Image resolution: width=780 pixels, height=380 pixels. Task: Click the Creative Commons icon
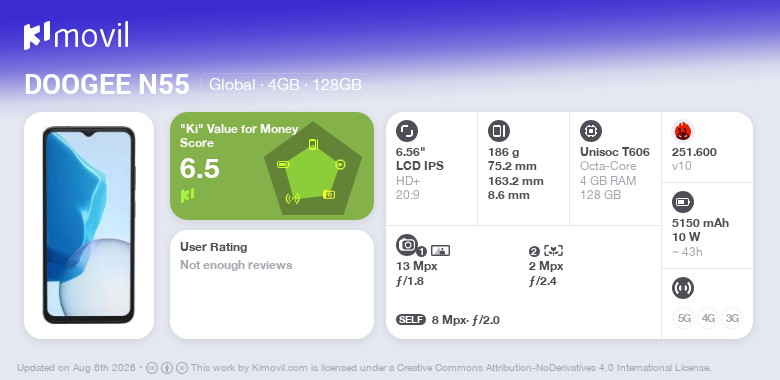coord(152,368)
